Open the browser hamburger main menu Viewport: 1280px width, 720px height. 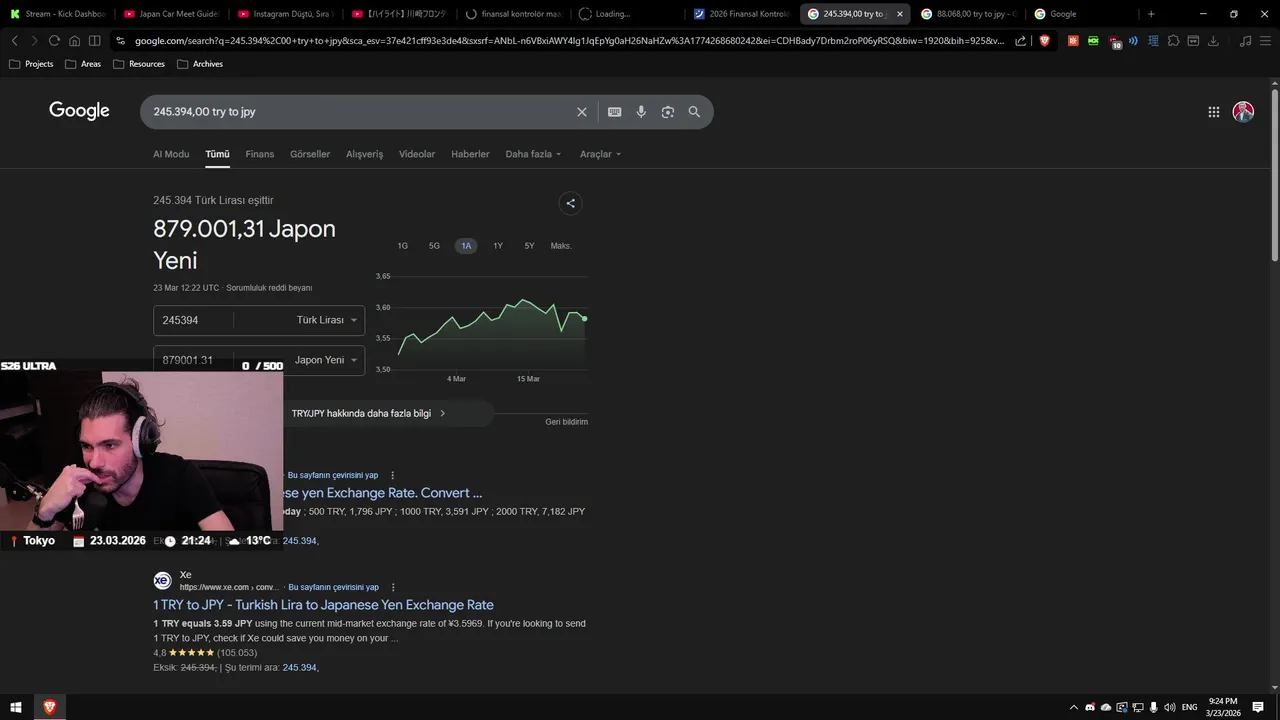pos(1265,41)
